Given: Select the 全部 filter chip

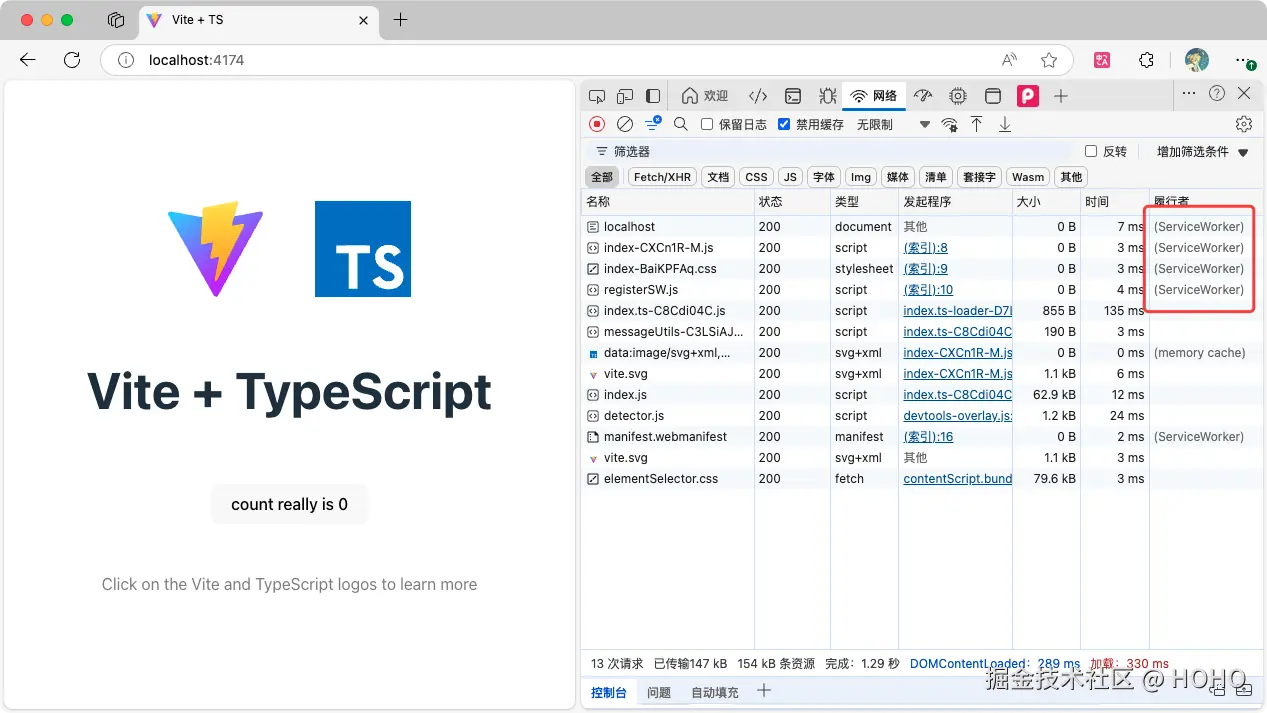Looking at the screenshot, I should [602, 177].
